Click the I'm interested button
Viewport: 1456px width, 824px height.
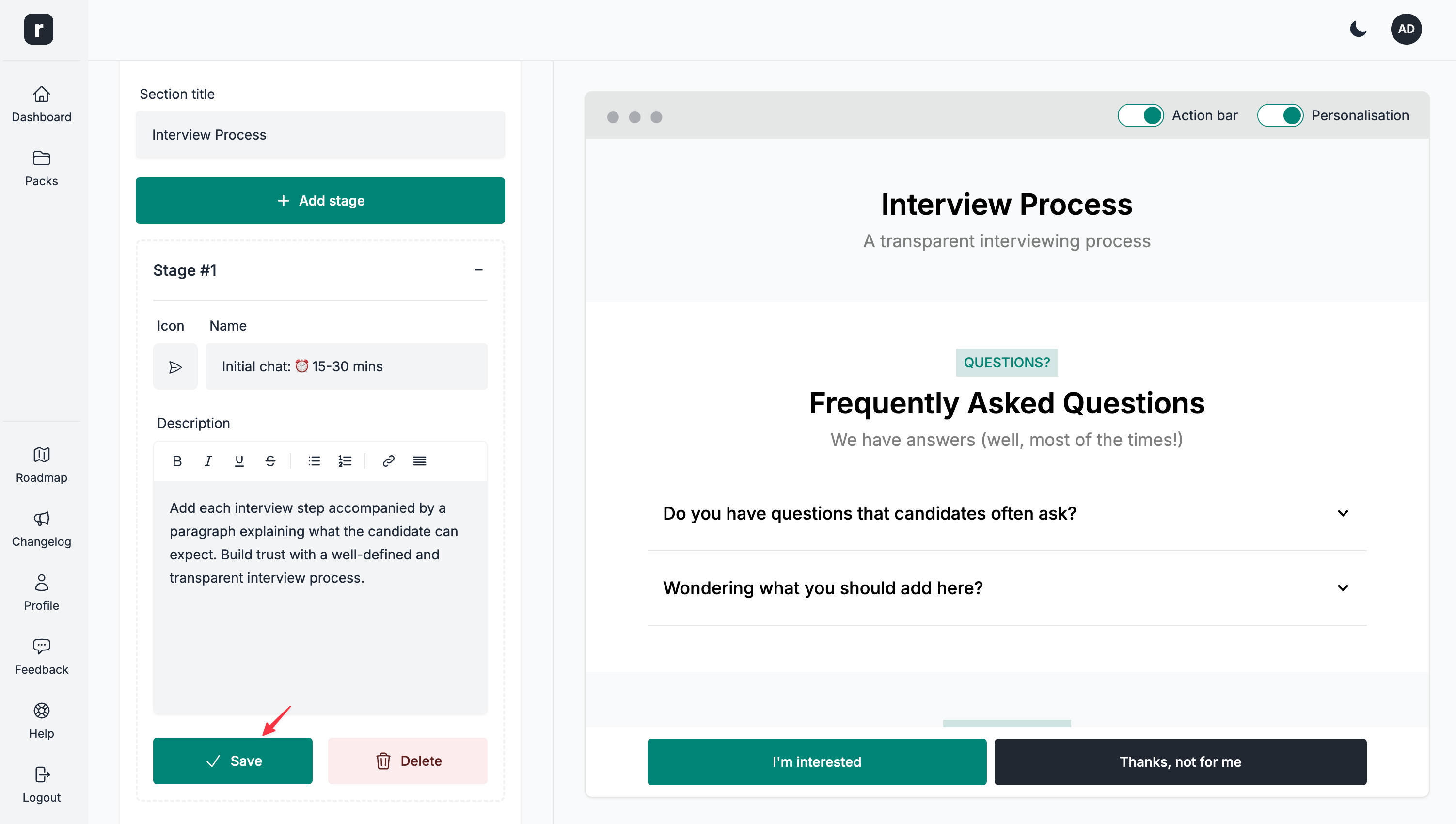click(816, 762)
